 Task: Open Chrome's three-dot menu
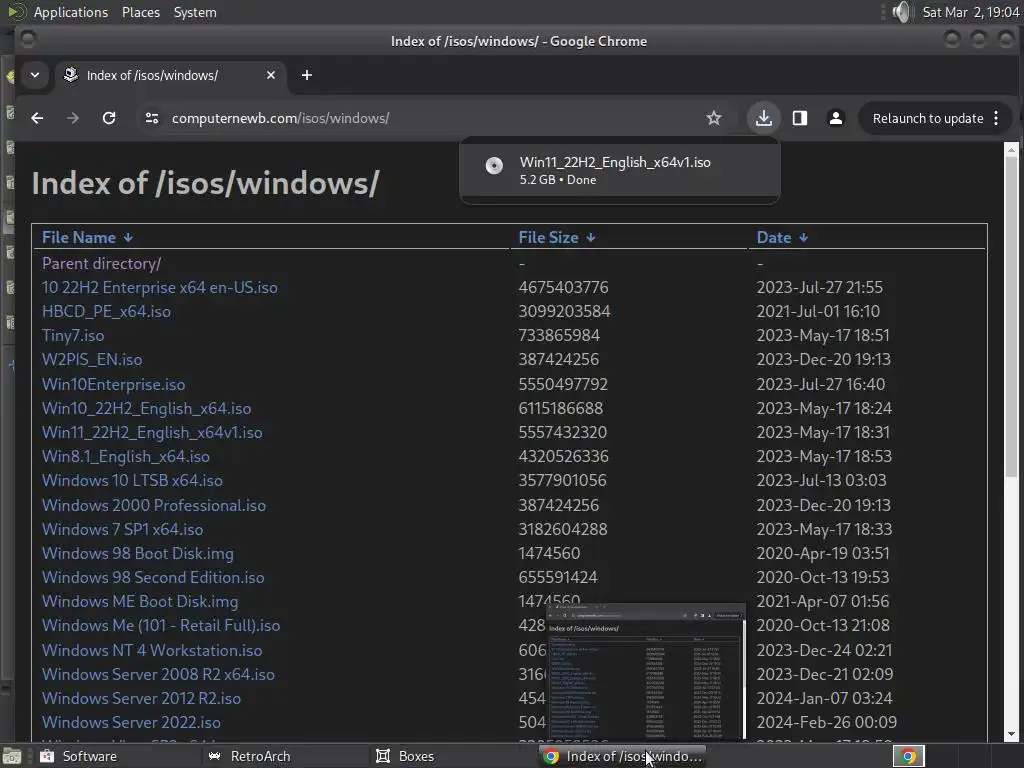tap(996, 118)
